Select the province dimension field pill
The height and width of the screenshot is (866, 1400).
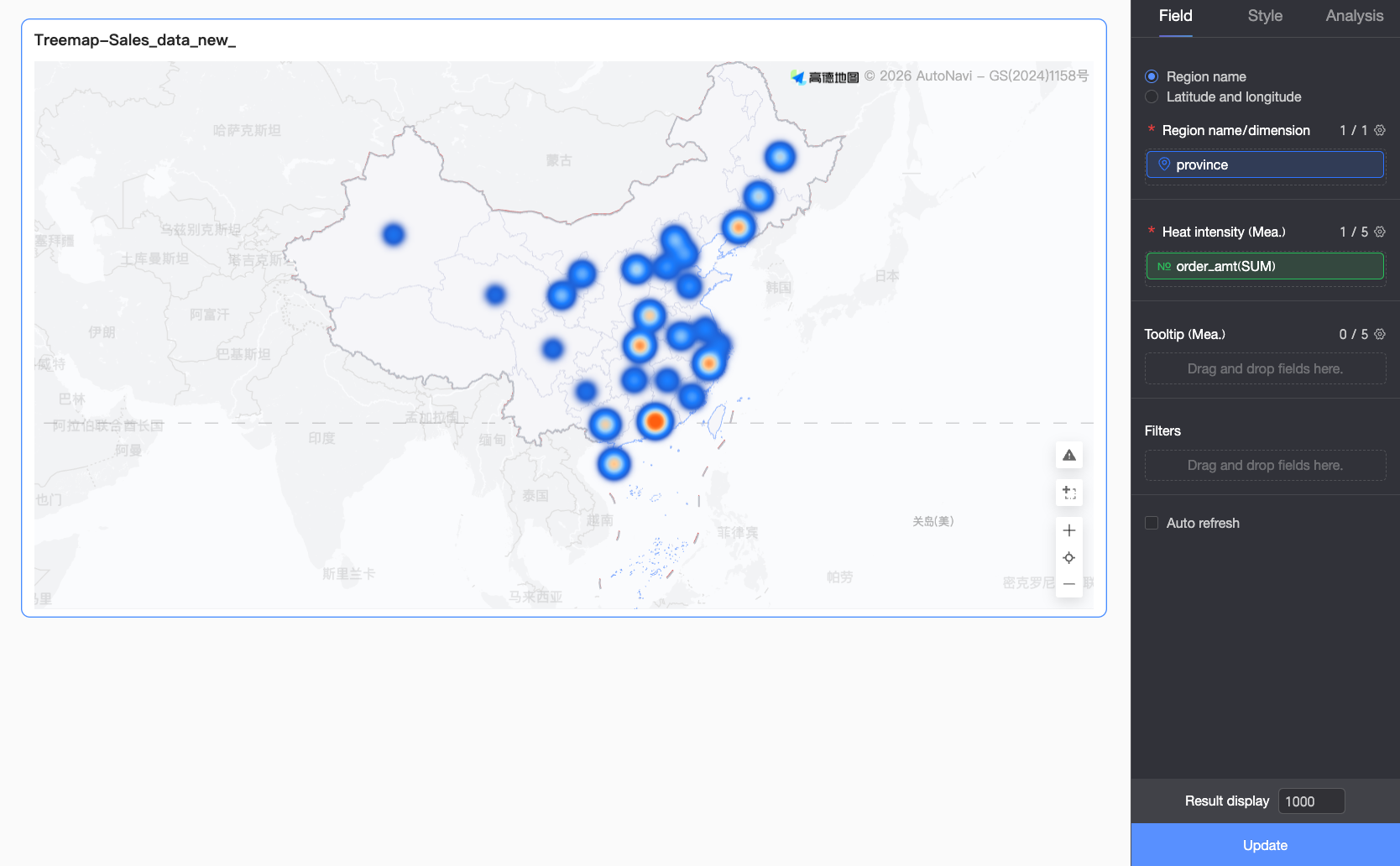1265,164
